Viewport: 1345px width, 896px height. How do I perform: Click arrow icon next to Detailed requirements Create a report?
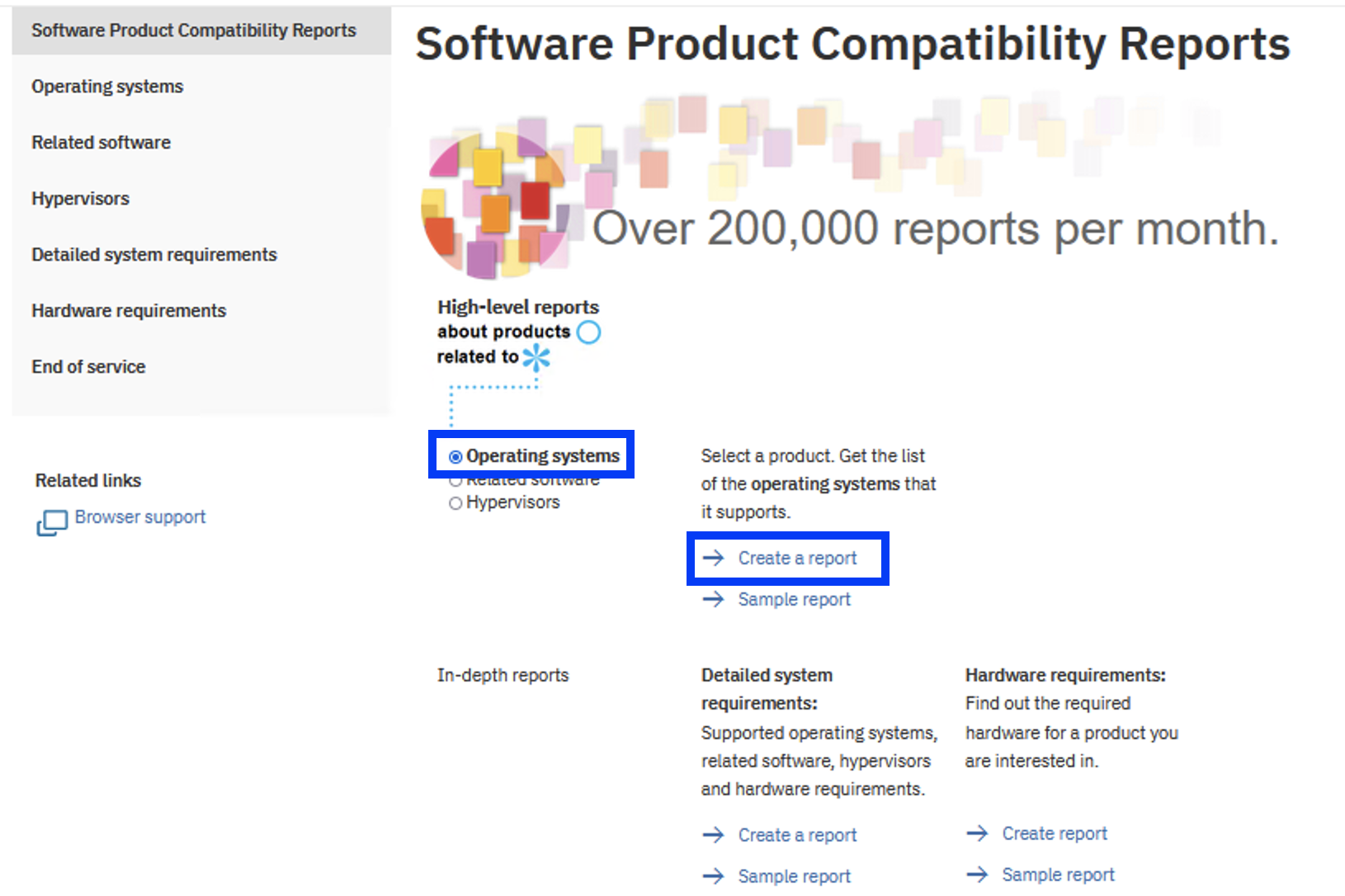coord(713,835)
